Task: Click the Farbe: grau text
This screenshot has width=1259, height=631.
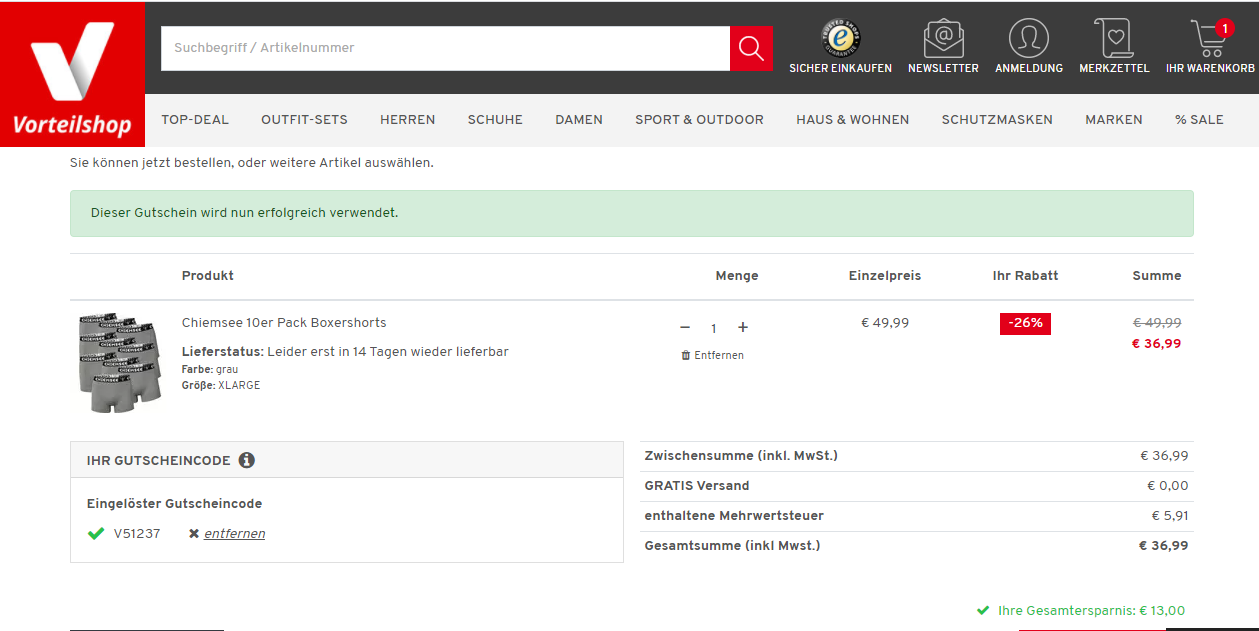Action: coord(210,369)
